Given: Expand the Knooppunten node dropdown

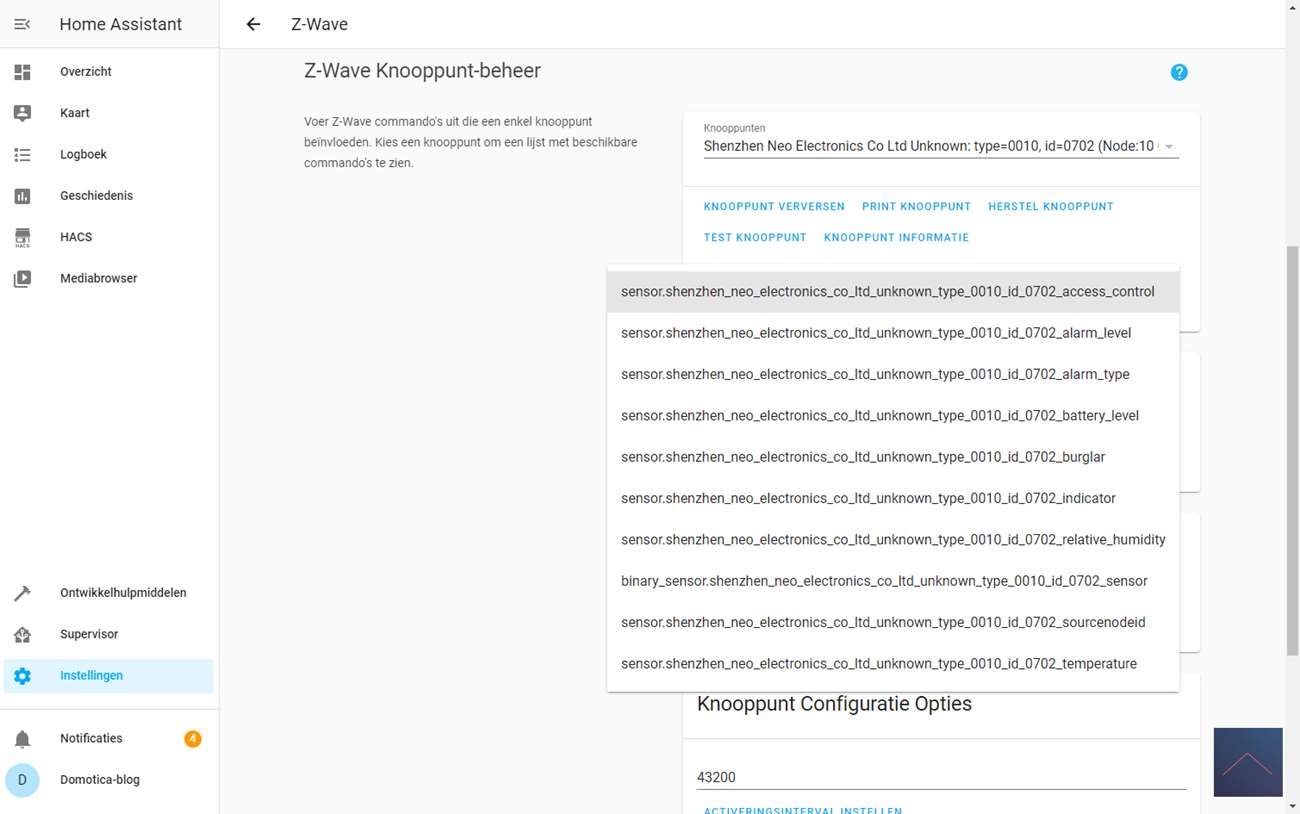Looking at the screenshot, I should pyautogui.click(x=1168, y=147).
